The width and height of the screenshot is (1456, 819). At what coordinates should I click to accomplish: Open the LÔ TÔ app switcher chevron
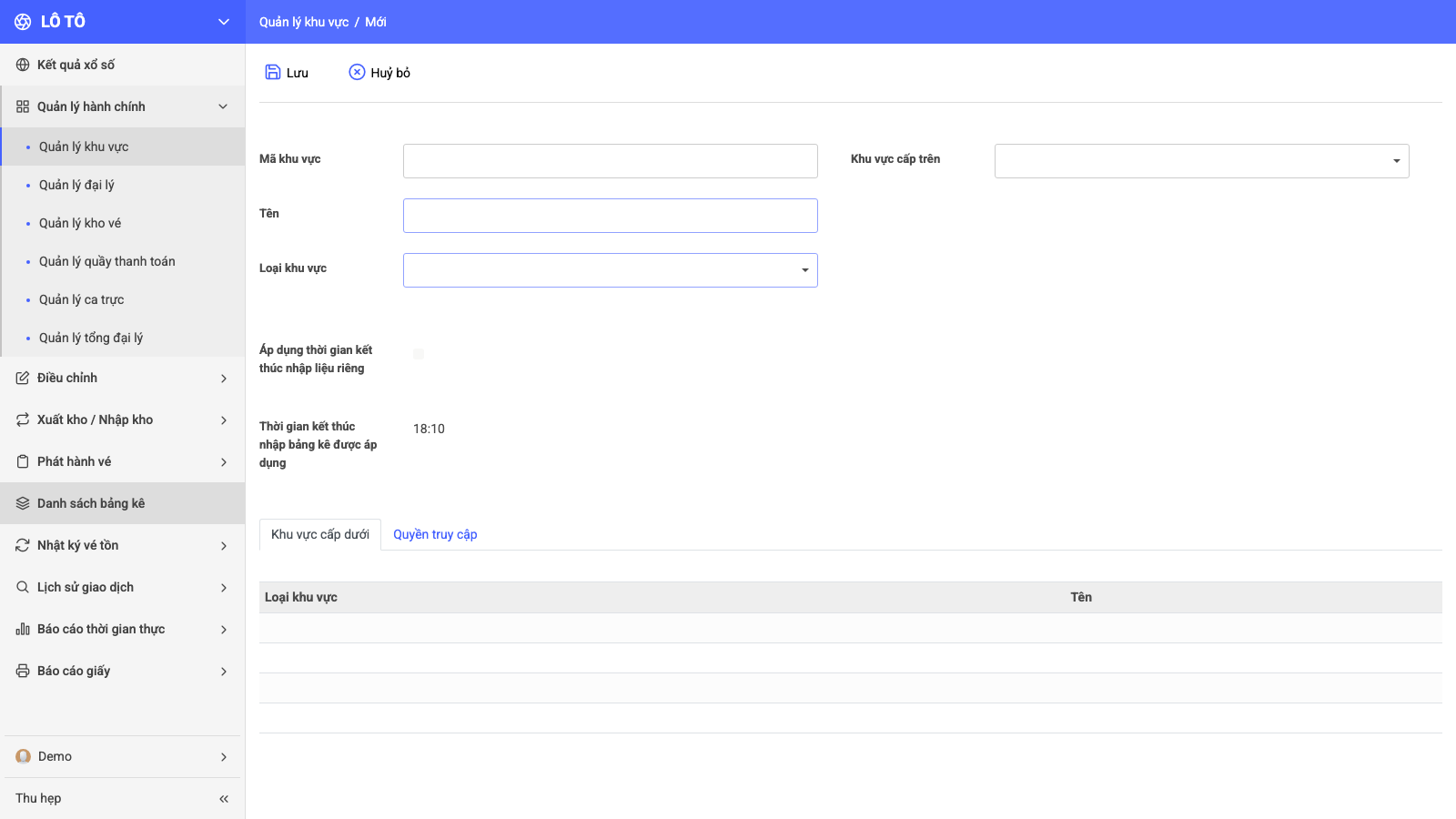pyautogui.click(x=224, y=22)
